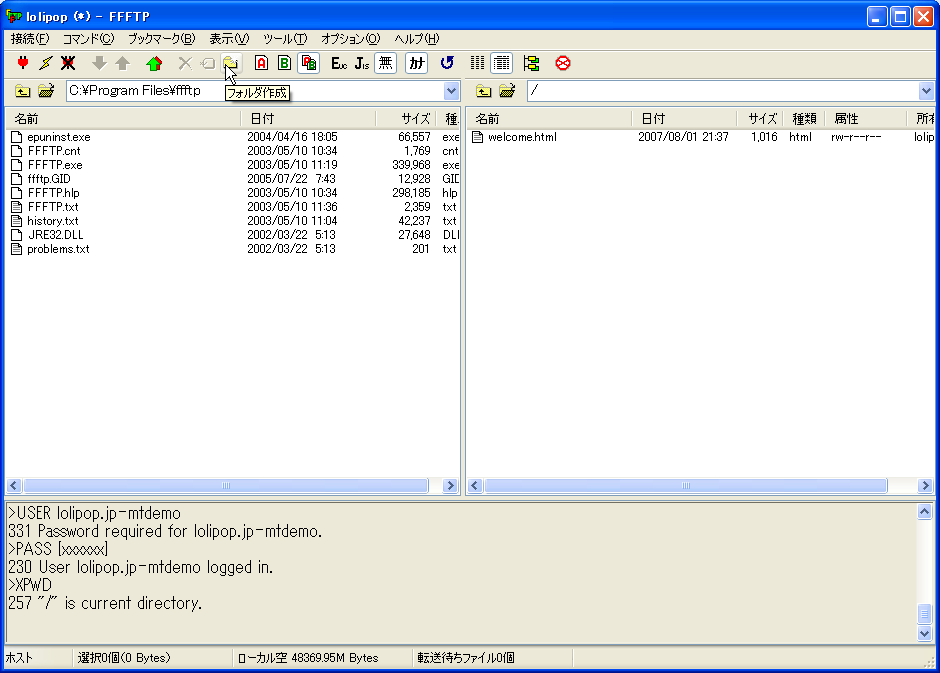Sort local files by サイズ column
This screenshot has width=940, height=673.
pos(406,119)
